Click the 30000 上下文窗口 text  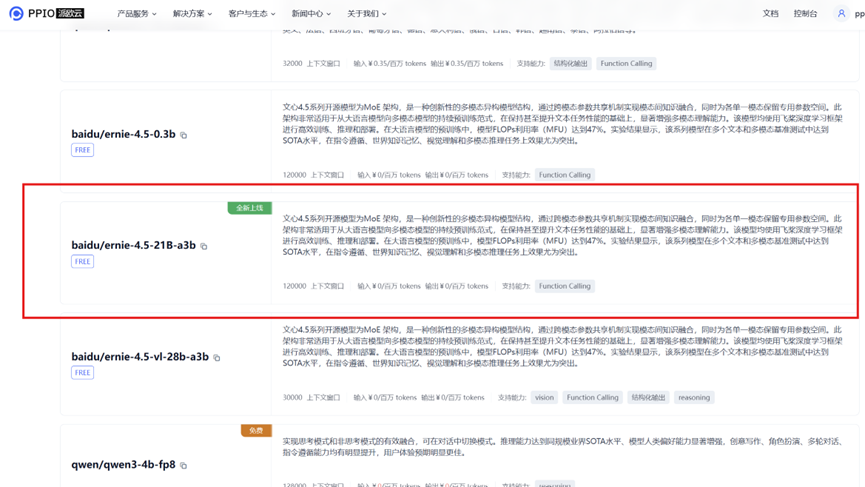click(311, 398)
